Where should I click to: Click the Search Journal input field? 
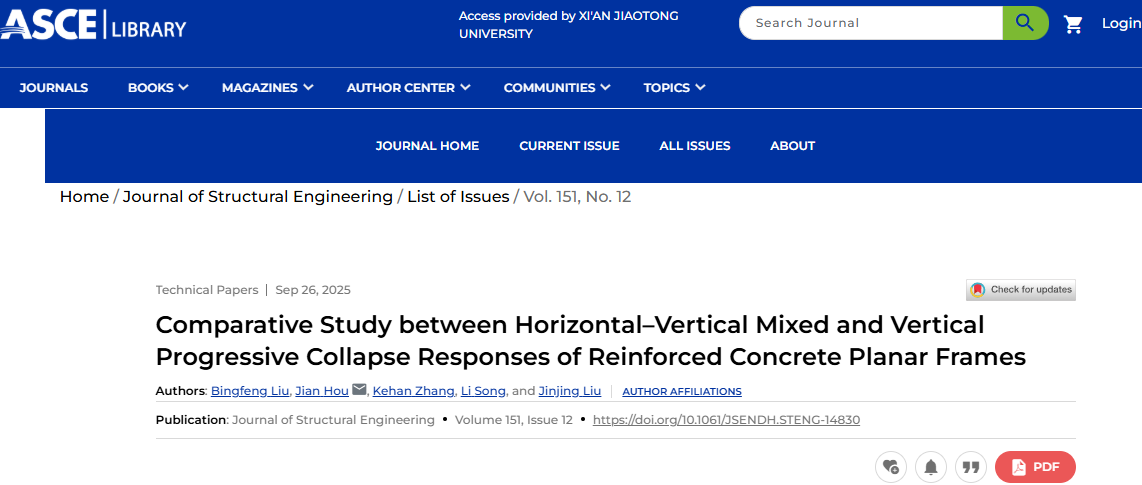pos(870,23)
